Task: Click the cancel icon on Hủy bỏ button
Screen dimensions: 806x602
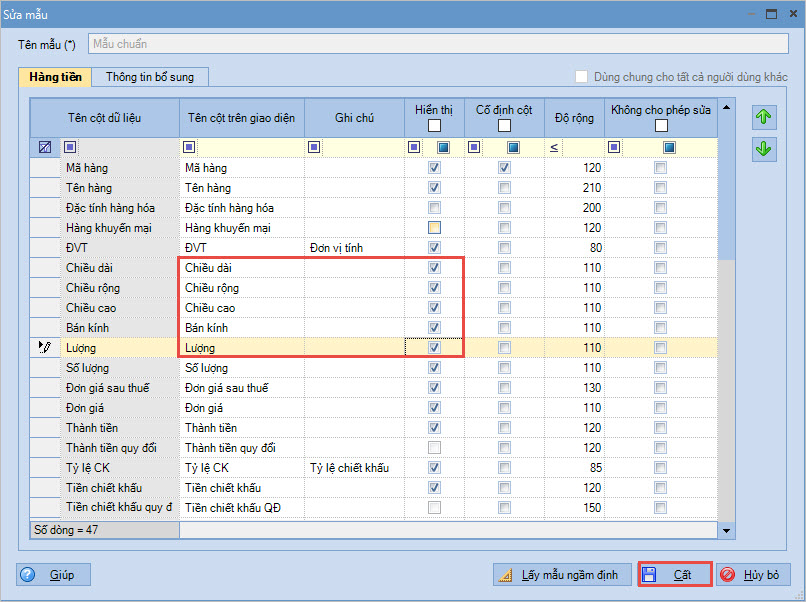Action: (x=727, y=575)
